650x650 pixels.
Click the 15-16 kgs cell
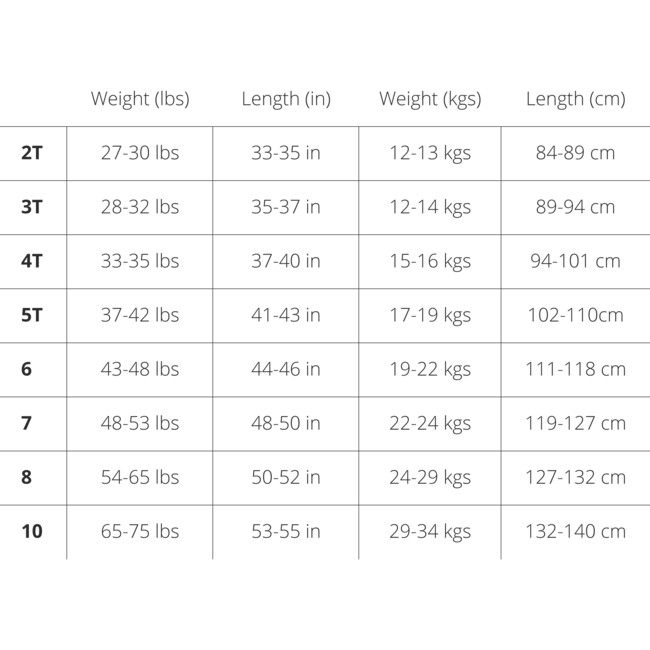click(x=430, y=261)
